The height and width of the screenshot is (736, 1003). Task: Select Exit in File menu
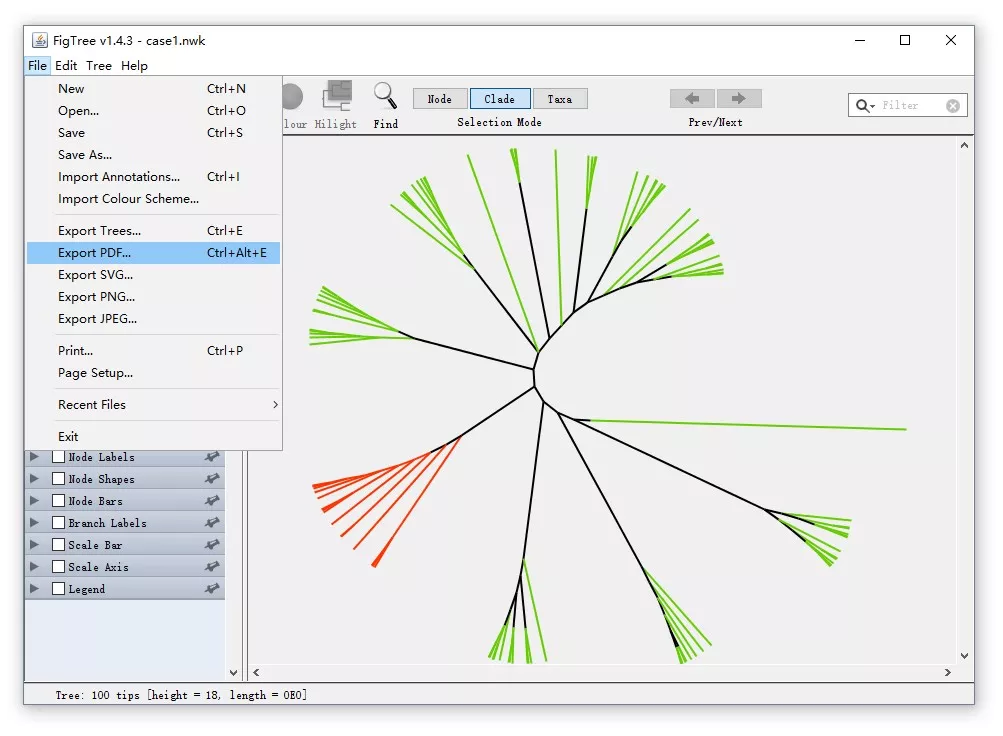tap(154, 437)
